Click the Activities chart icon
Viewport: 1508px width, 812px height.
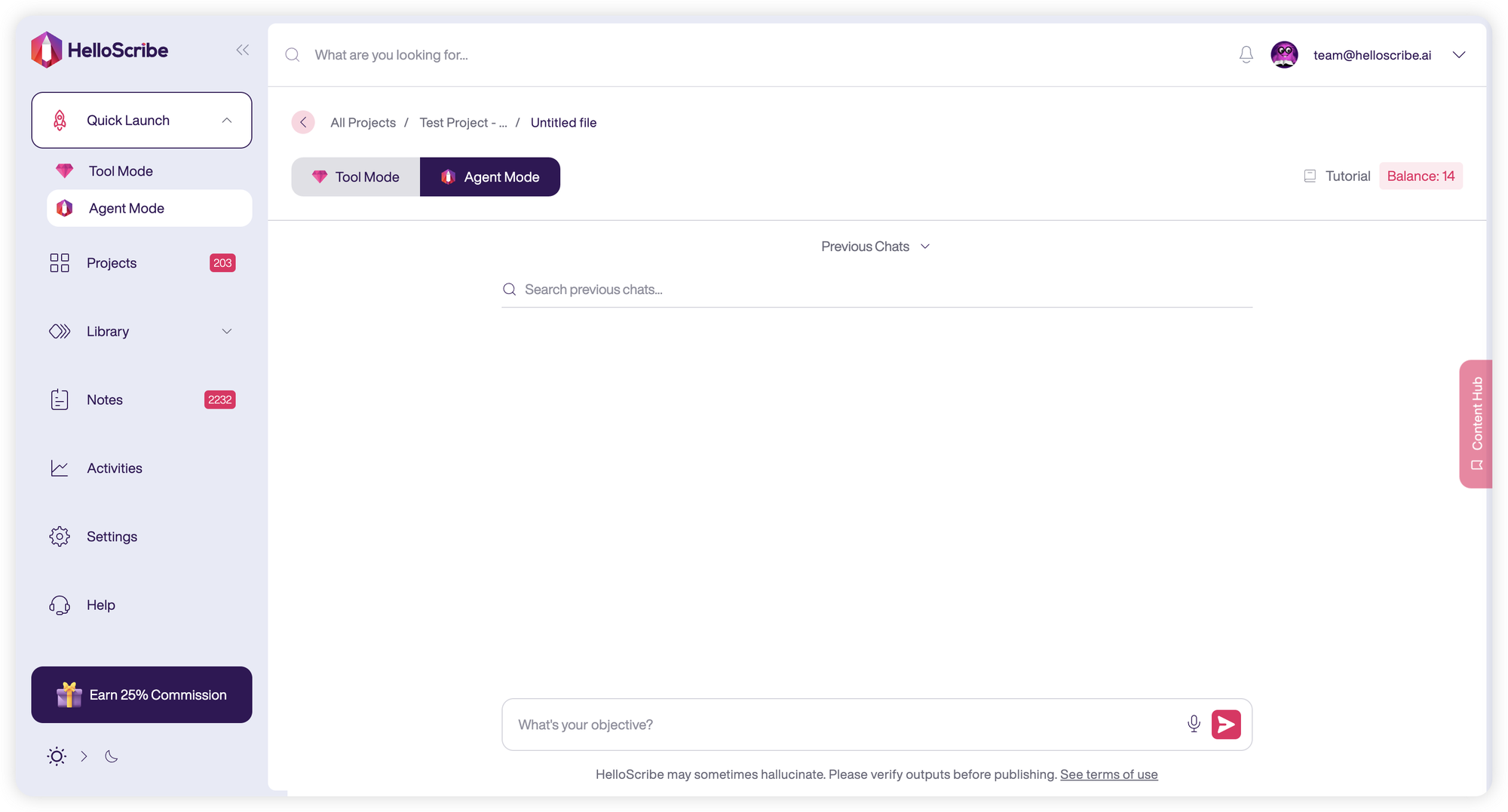tap(60, 468)
